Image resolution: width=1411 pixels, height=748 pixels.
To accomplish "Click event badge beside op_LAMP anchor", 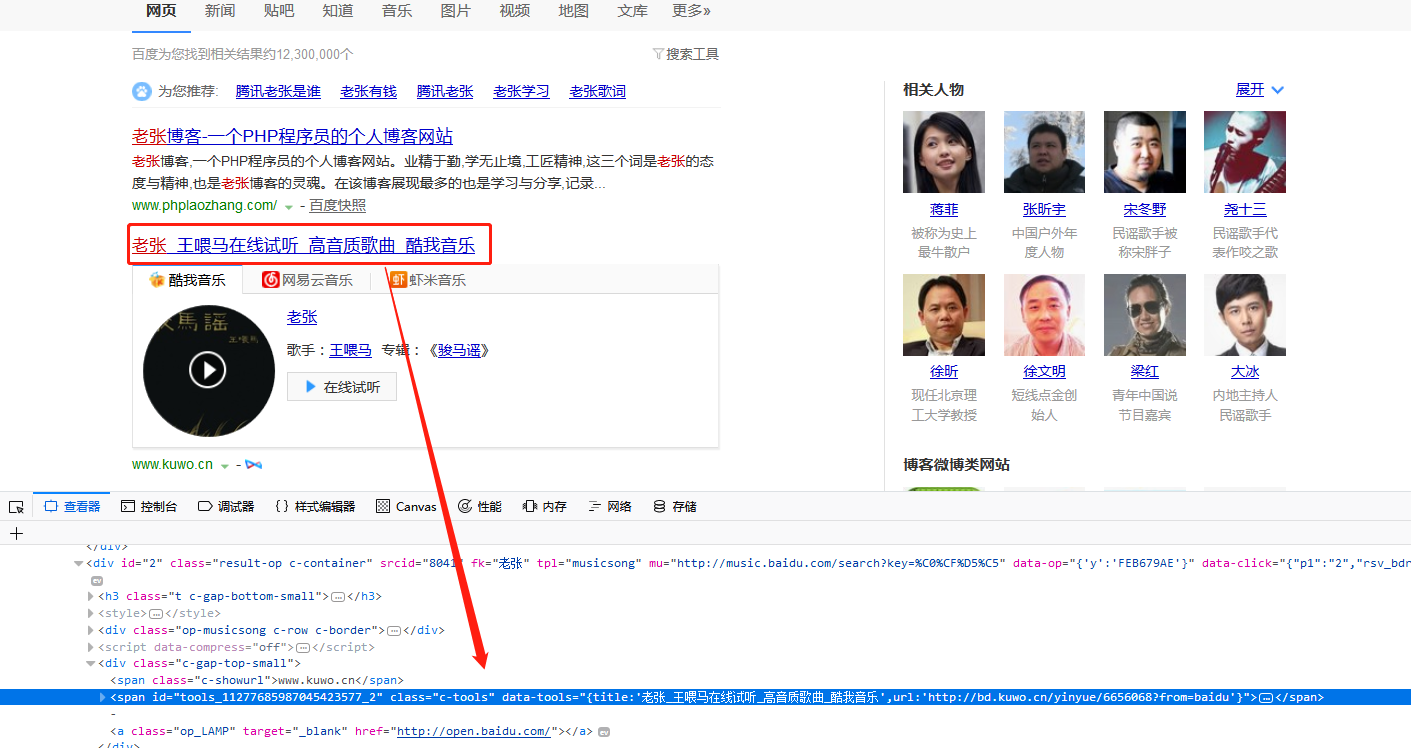I will 604,732.
